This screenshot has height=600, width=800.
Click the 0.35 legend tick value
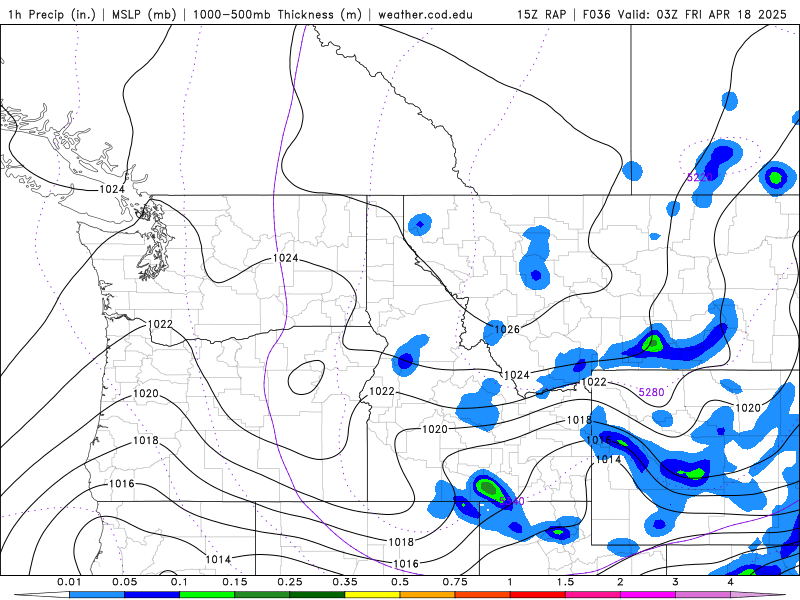(345, 582)
